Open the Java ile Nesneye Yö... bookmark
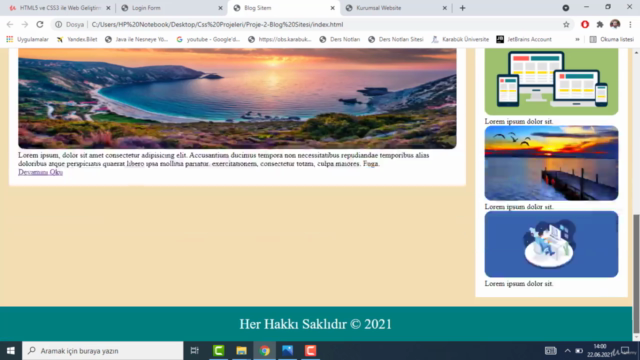 click(x=136, y=39)
